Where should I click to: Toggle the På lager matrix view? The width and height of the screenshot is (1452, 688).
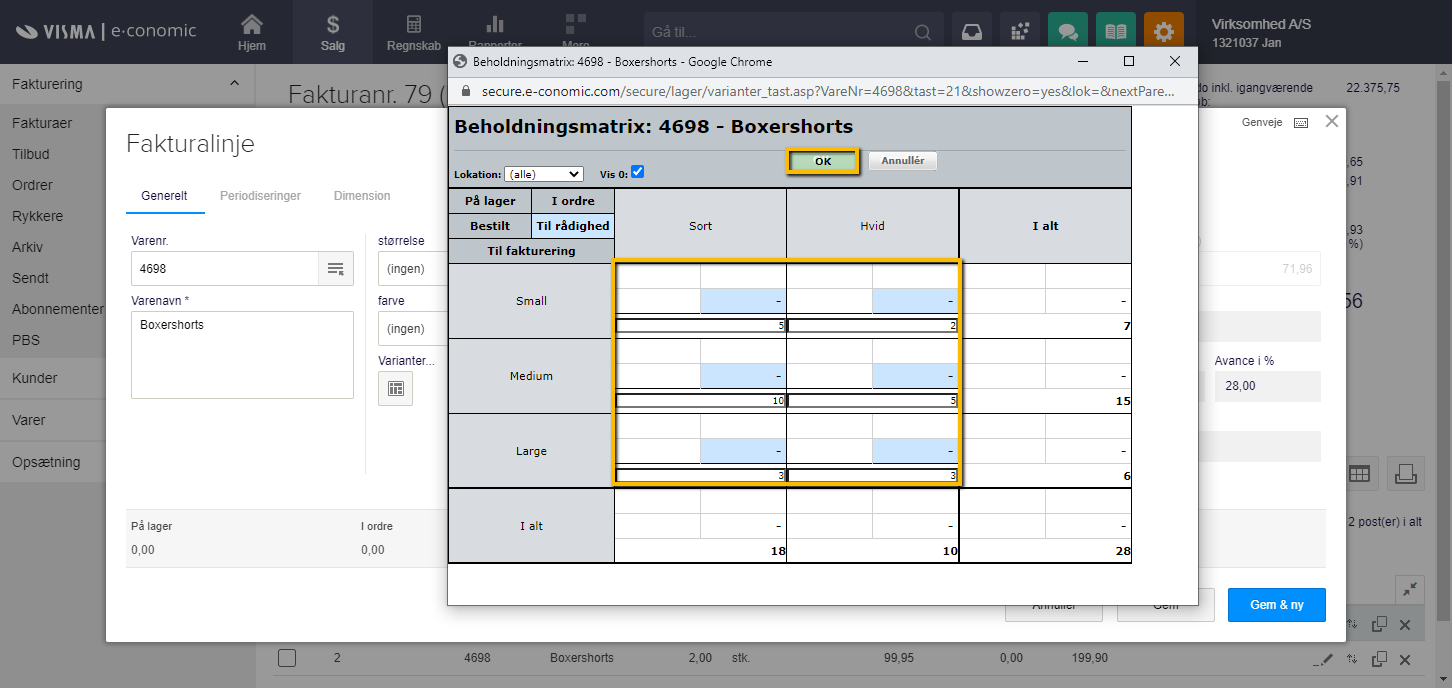pos(490,201)
